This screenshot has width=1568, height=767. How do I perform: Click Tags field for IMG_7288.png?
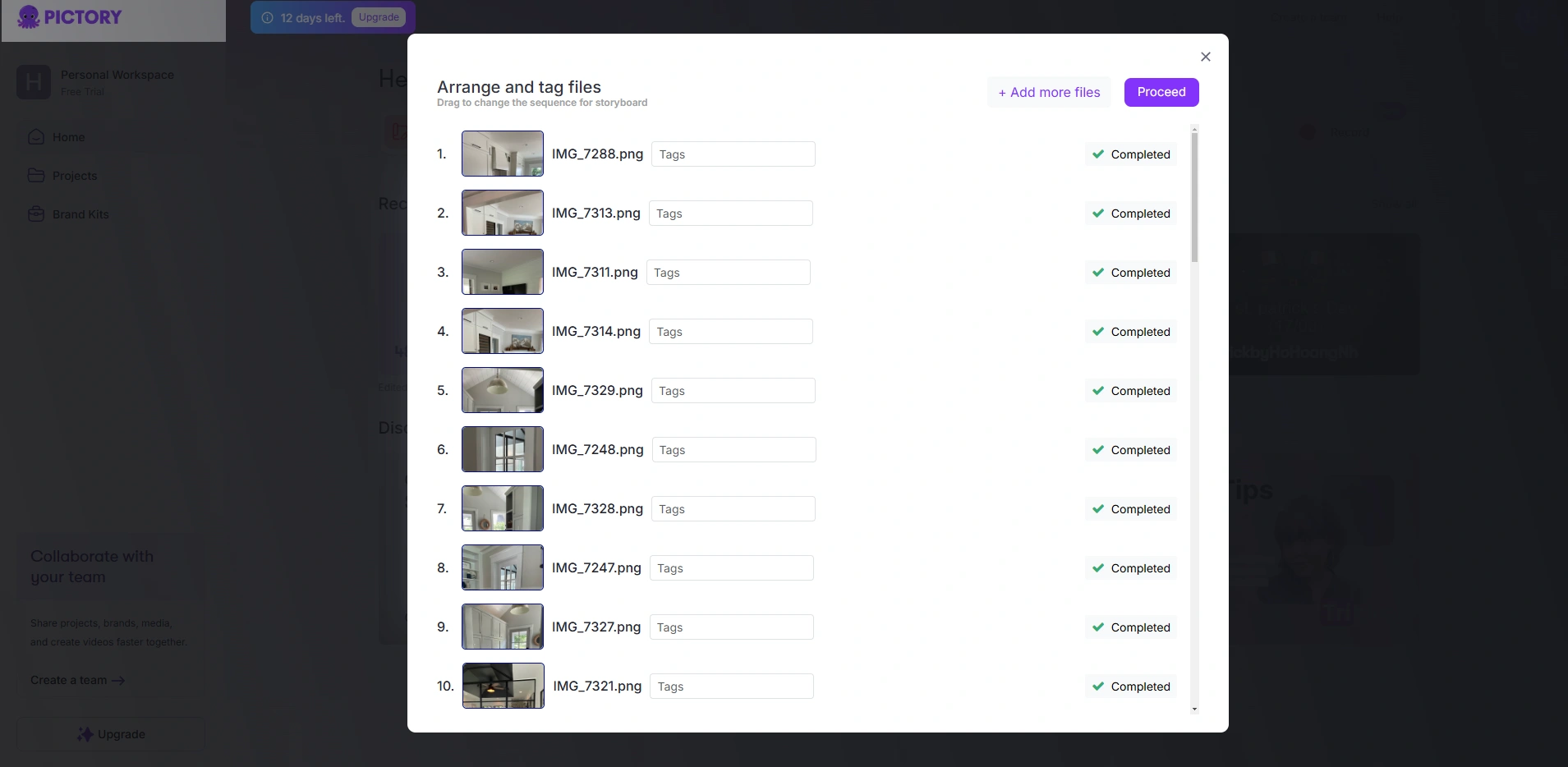point(733,154)
